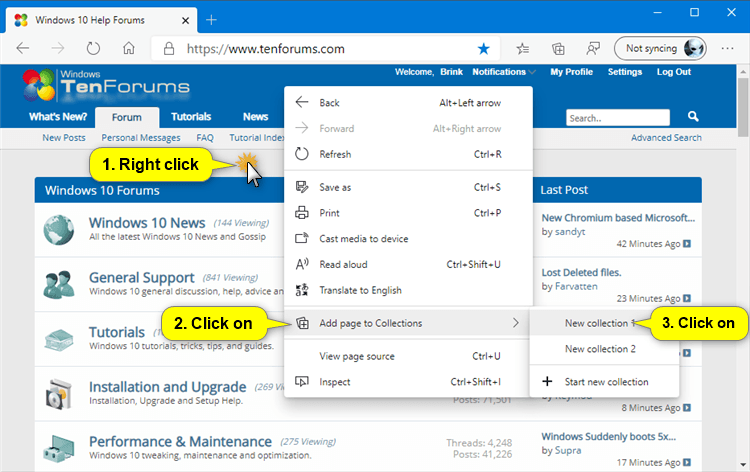Open 'New Chromium based Microsoft...' last post
The height and width of the screenshot is (472, 750).
pyautogui.click(x=618, y=218)
